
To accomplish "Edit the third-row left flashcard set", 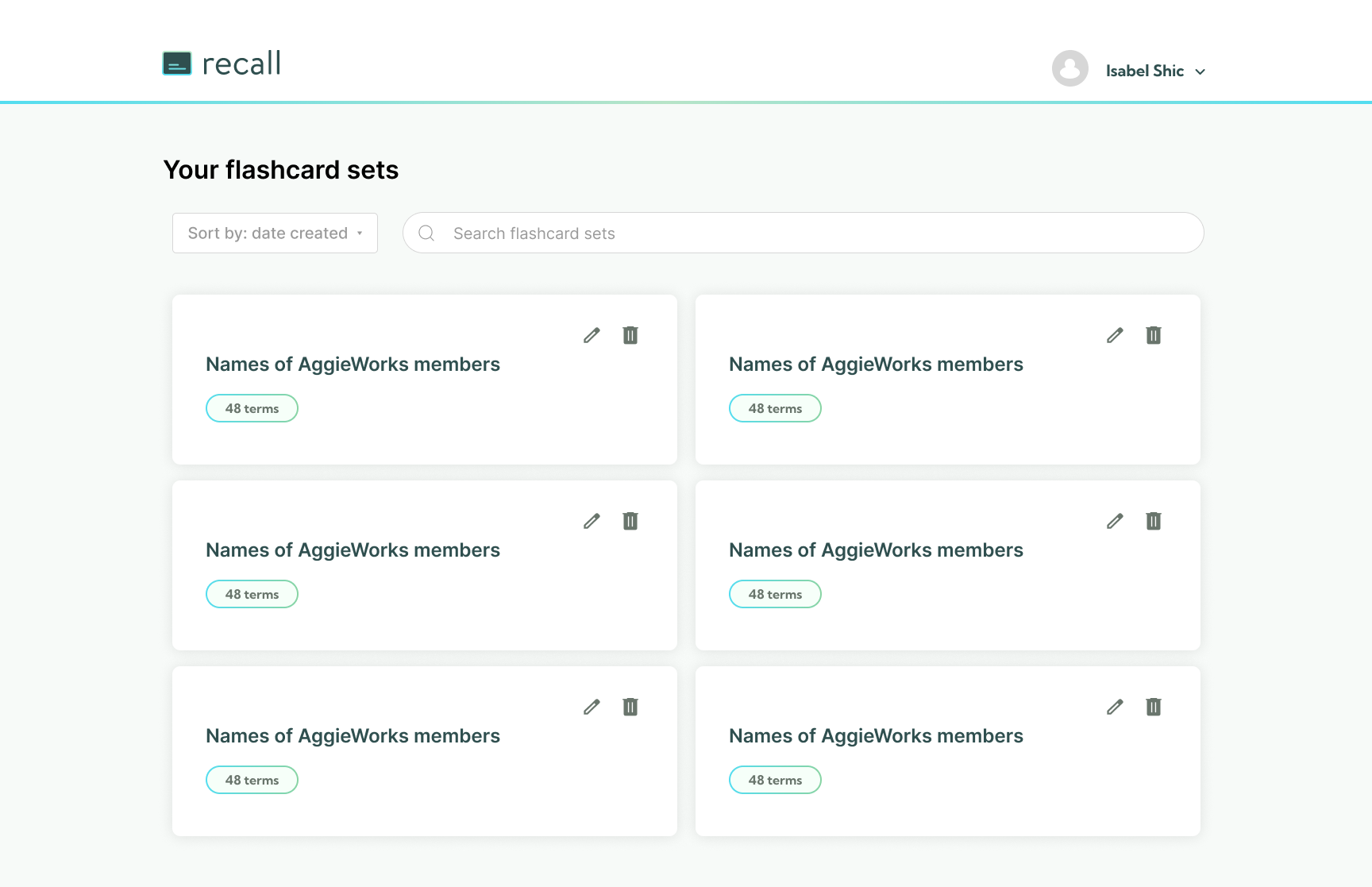I will [x=592, y=707].
